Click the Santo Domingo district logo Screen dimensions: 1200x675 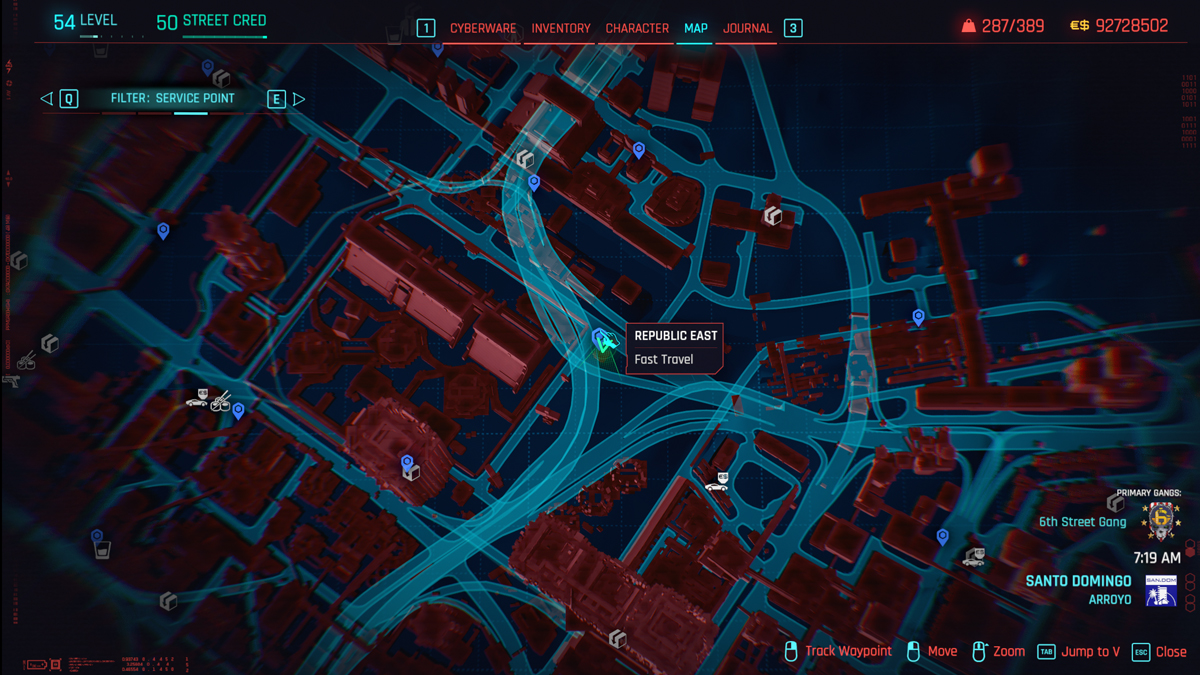(1161, 589)
